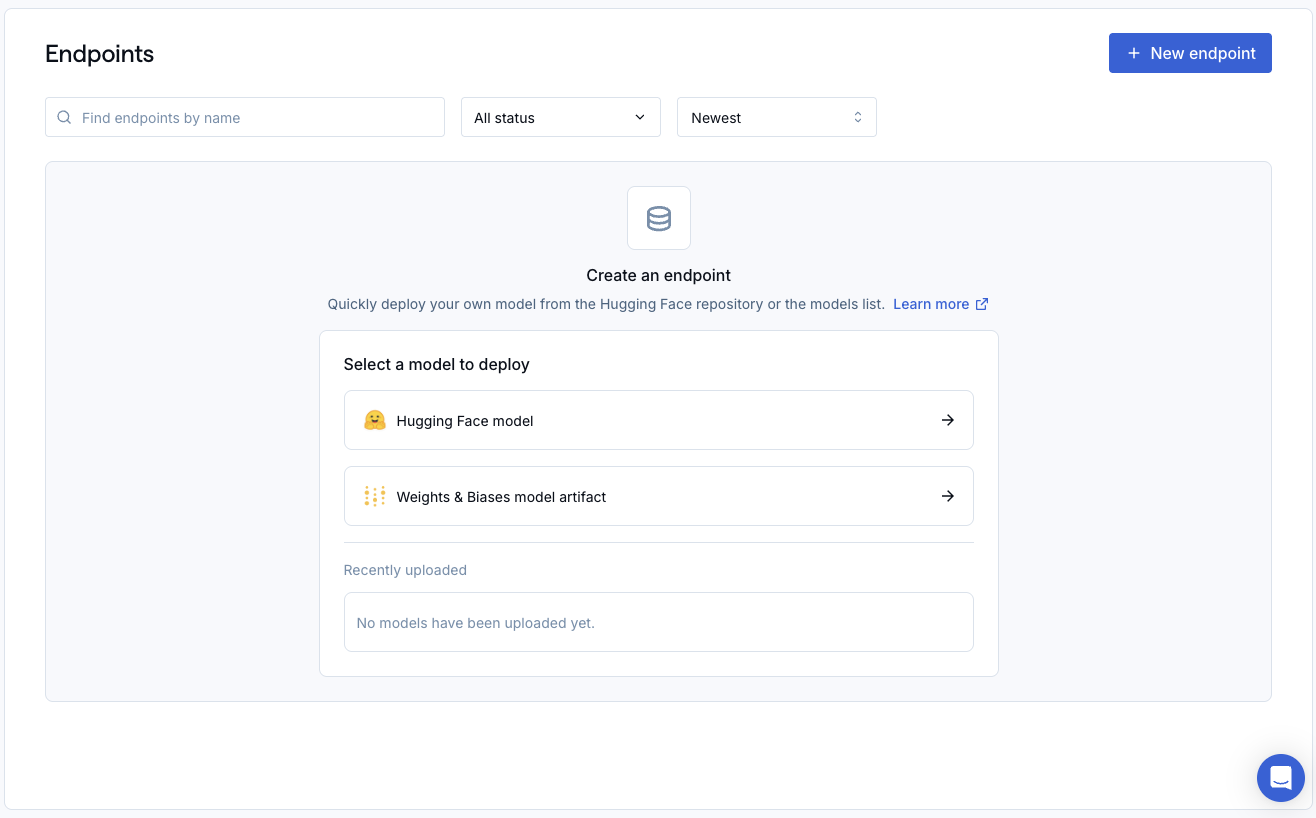Open the Newest sort order dropdown

click(x=777, y=117)
